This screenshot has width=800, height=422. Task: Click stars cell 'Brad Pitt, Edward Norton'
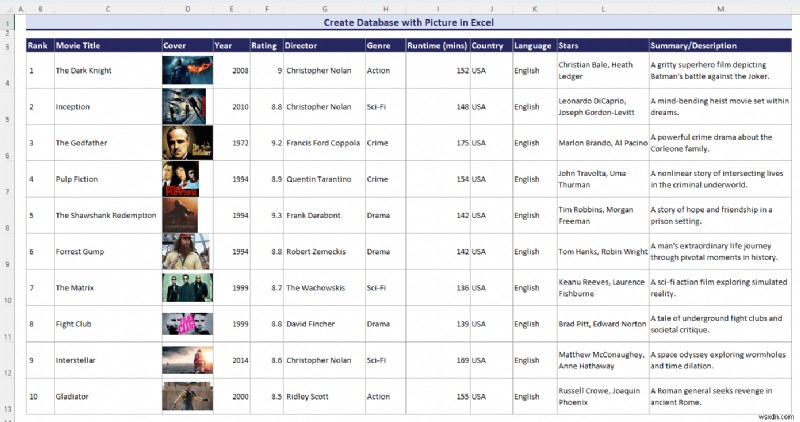pos(603,324)
